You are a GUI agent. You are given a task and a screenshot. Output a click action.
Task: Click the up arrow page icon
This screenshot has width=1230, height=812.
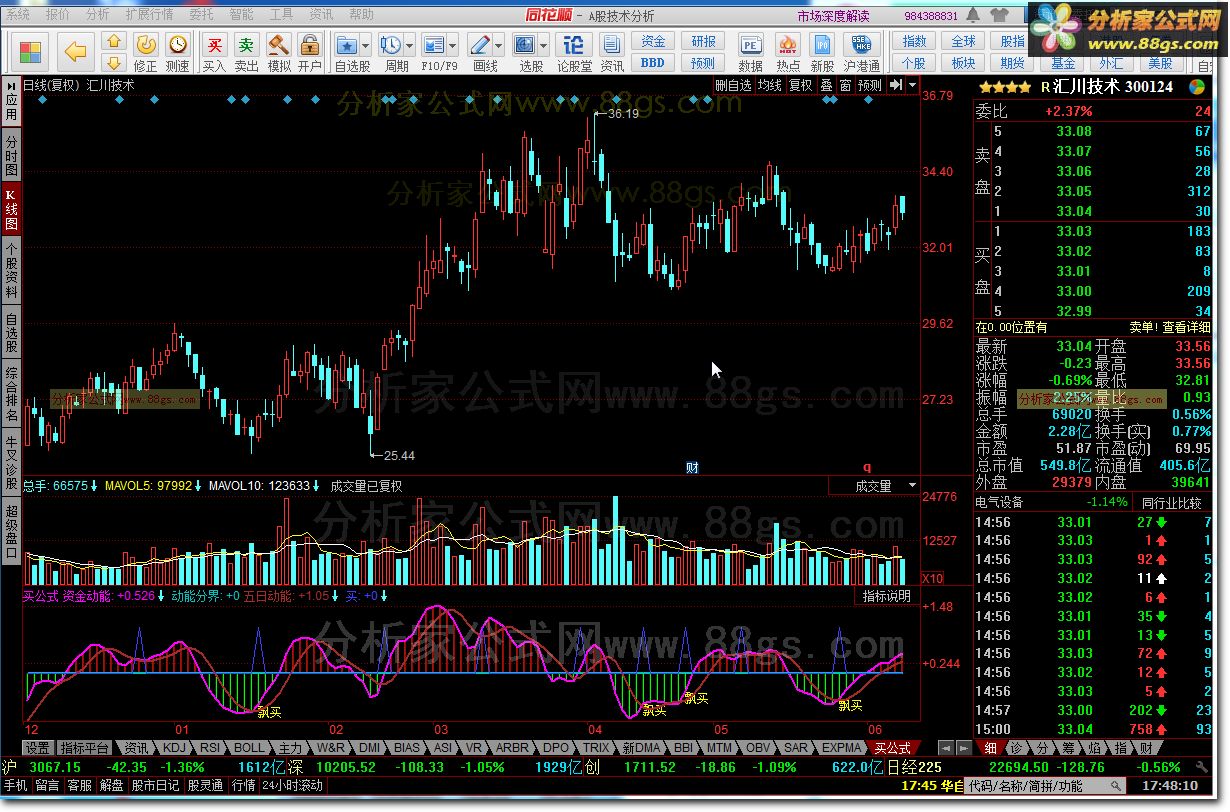click(113, 41)
